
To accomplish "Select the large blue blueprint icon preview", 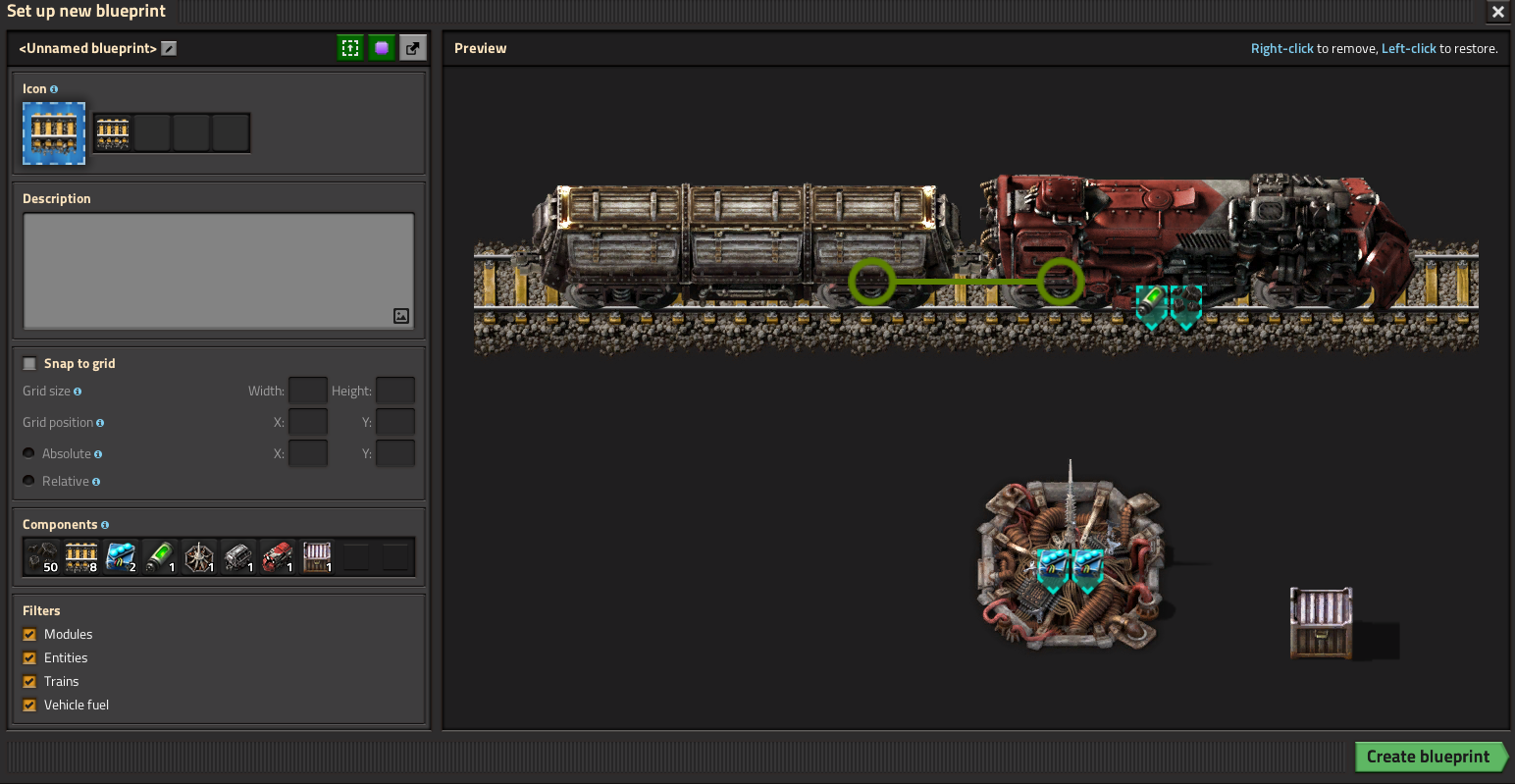I will pyautogui.click(x=54, y=133).
